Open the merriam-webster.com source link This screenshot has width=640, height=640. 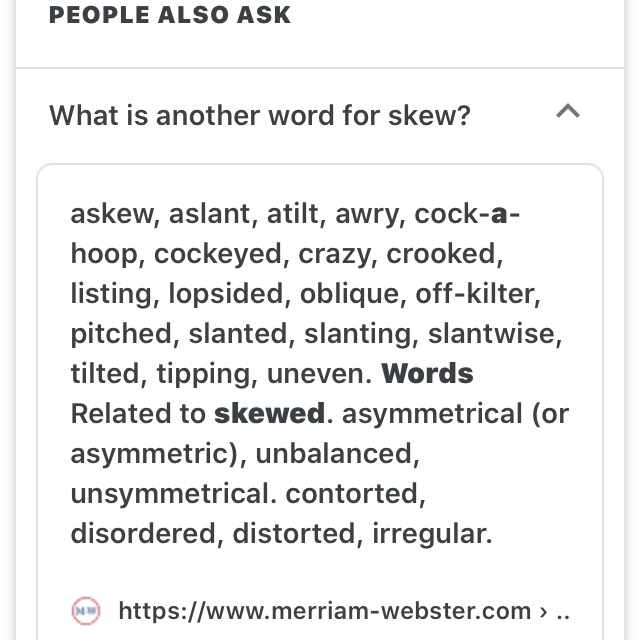pos(324,611)
